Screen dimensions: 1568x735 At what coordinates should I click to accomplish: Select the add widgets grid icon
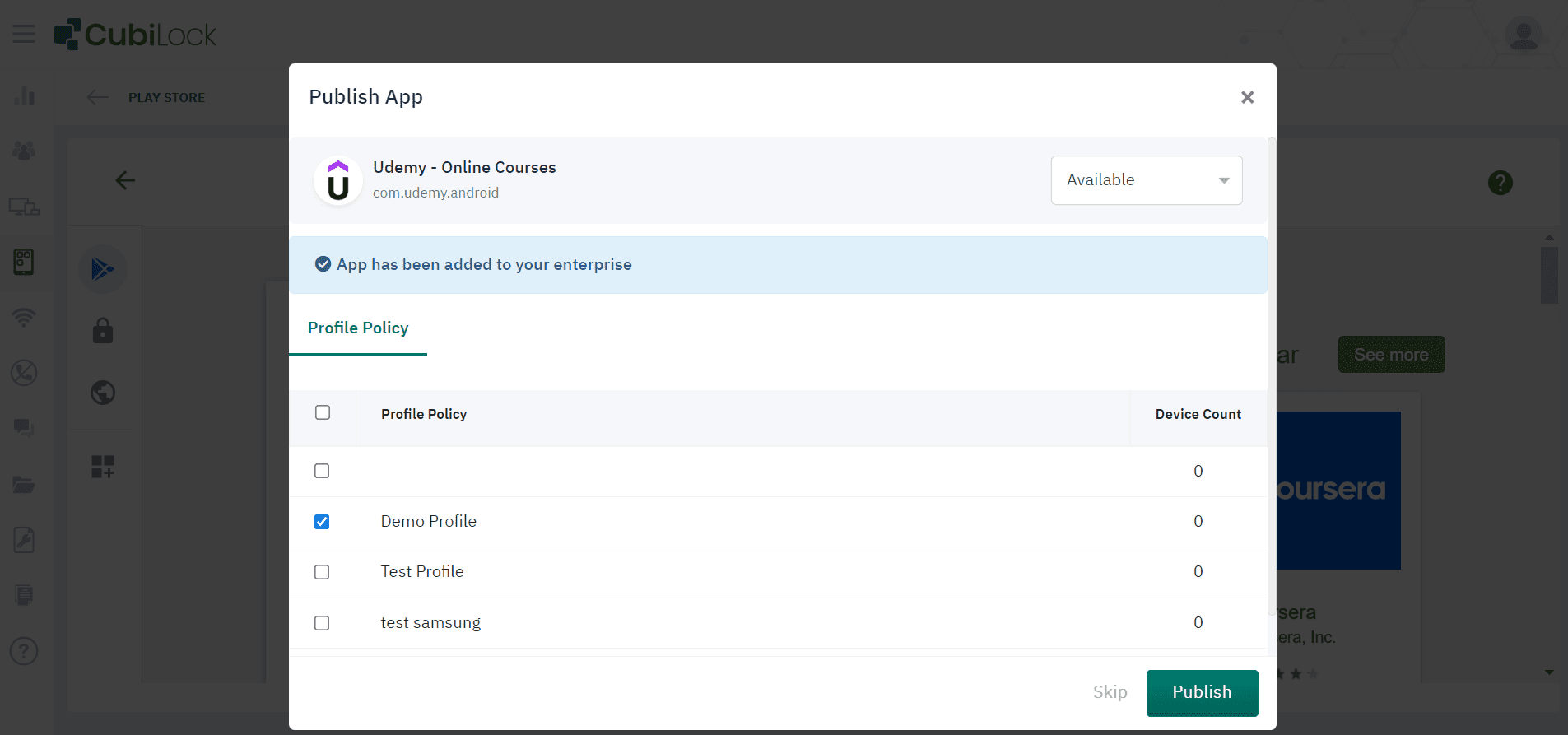click(x=103, y=467)
